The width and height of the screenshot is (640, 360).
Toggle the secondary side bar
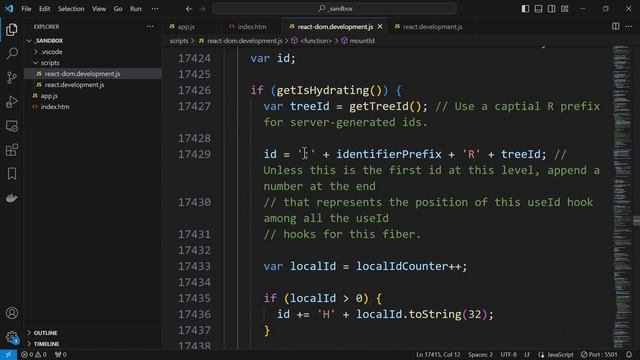pos(551,9)
